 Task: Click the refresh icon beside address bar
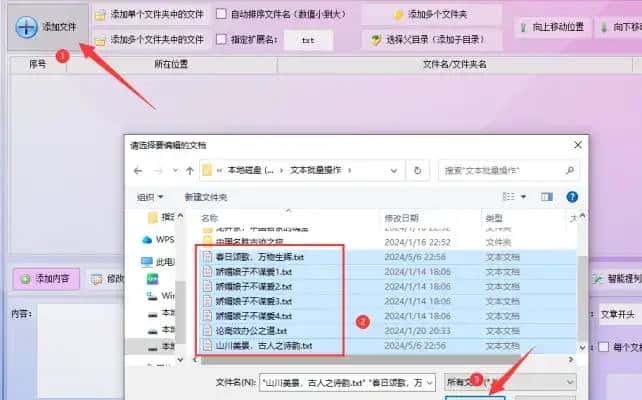coord(417,171)
